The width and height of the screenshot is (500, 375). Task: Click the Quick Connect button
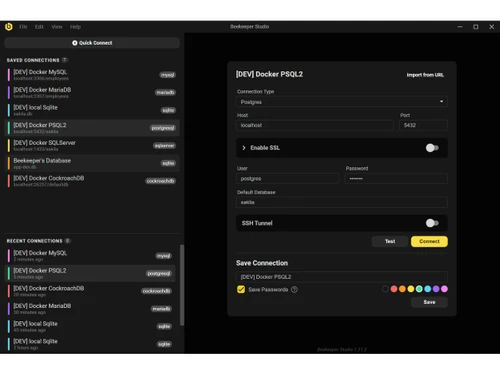92,43
